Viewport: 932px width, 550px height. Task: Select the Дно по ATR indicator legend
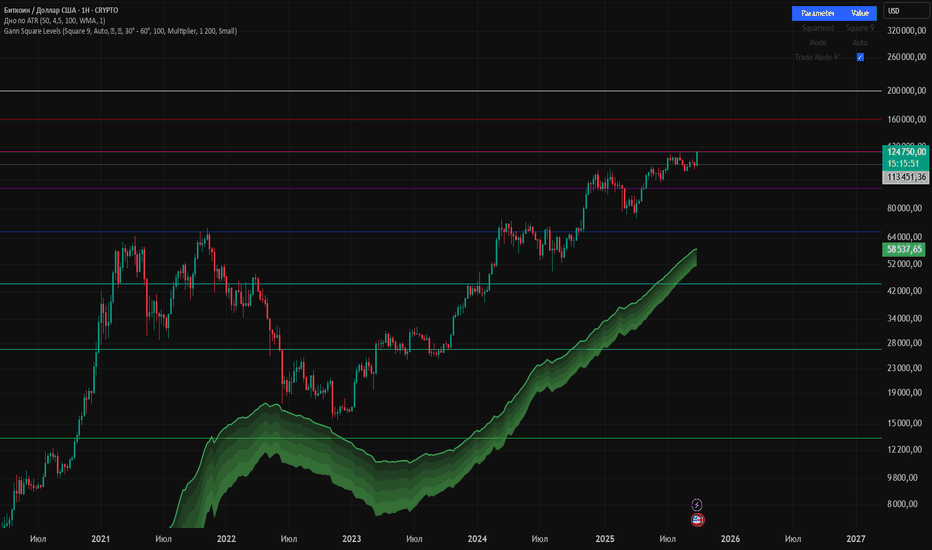68,21
